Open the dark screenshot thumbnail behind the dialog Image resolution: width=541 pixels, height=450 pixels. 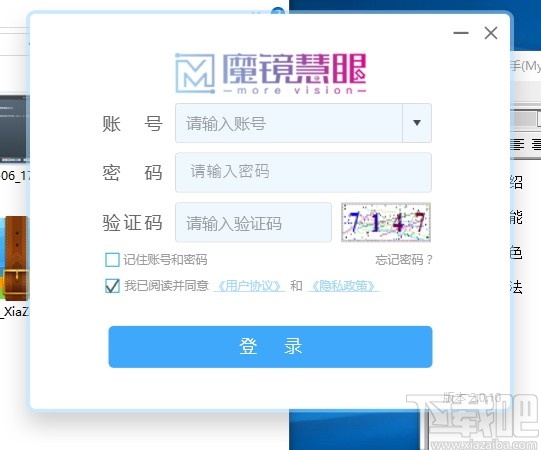[x=15, y=129]
